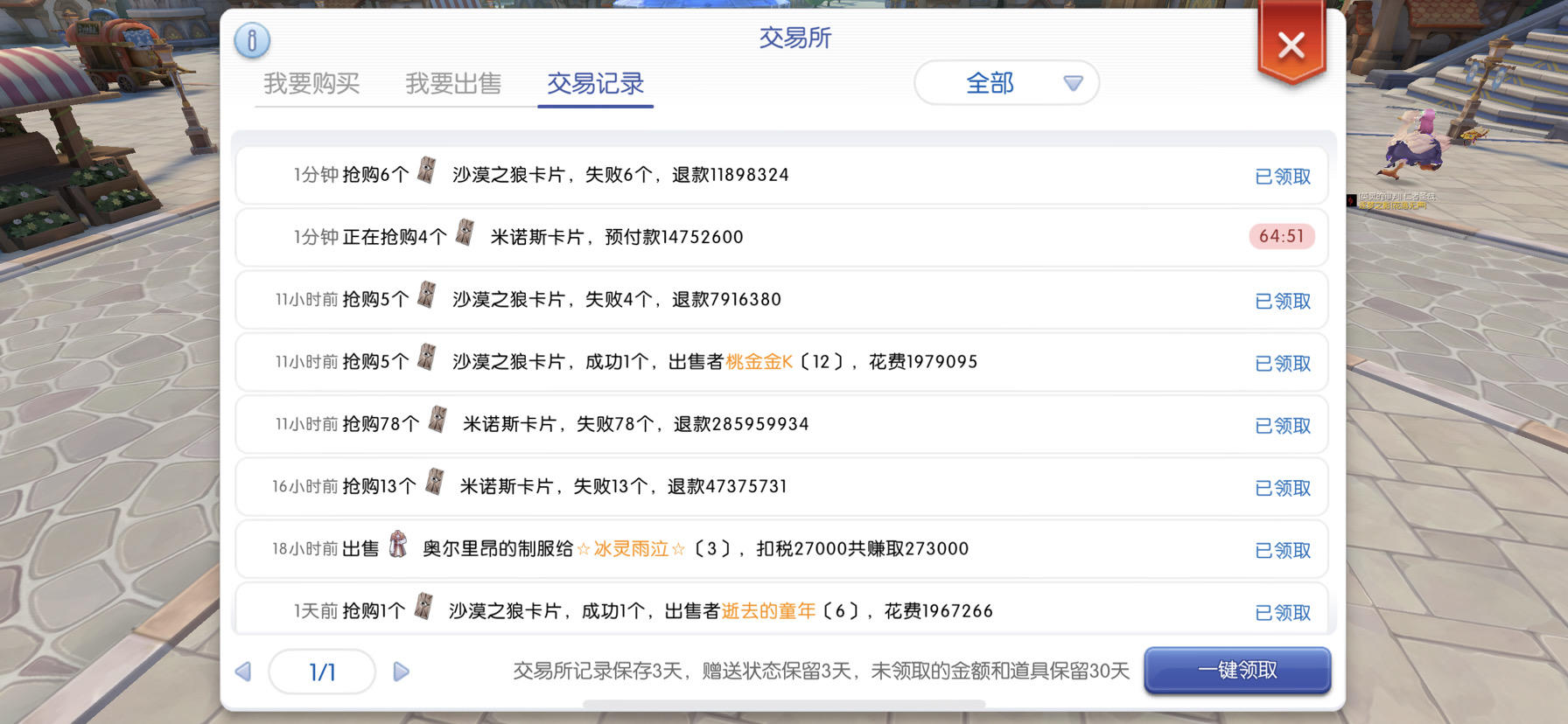
Task: Click the card icon in 正在抢购4个 米诺斯卡片 row
Action: coord(465,232)
